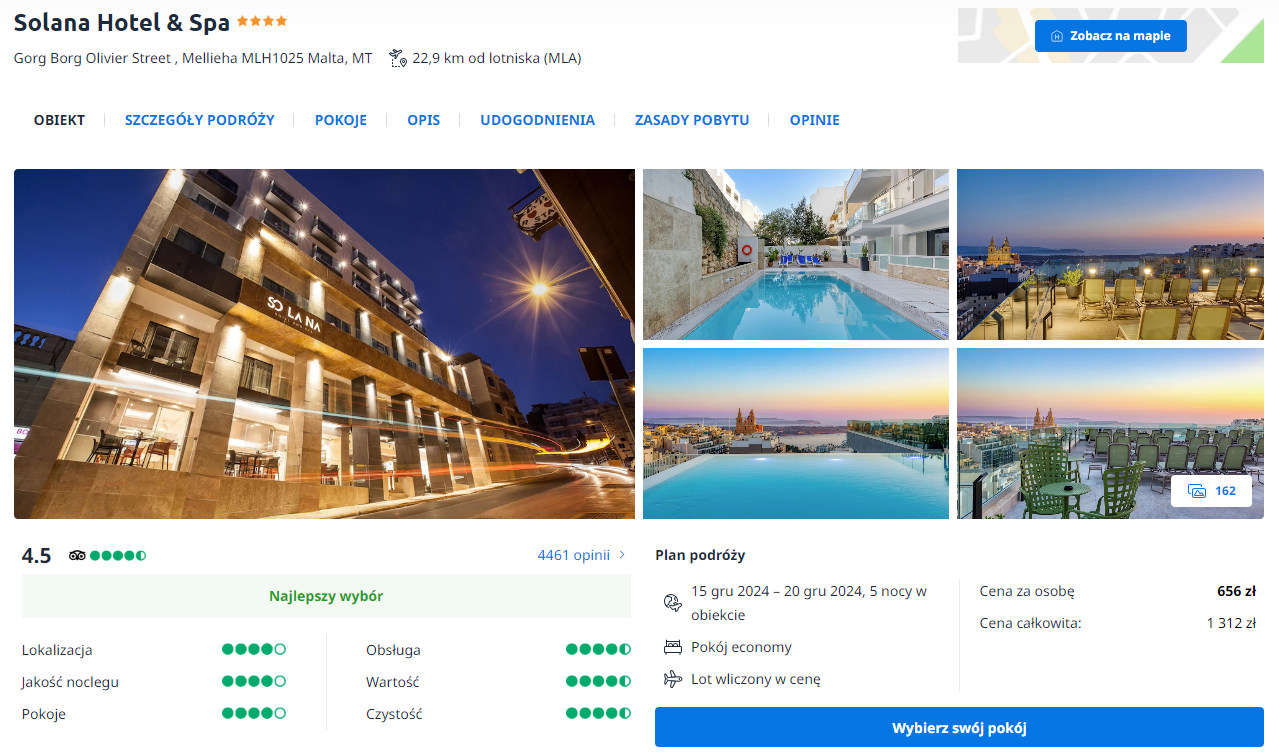Click the Wartość rating circles
The image size is (1279, 756).
598,682
